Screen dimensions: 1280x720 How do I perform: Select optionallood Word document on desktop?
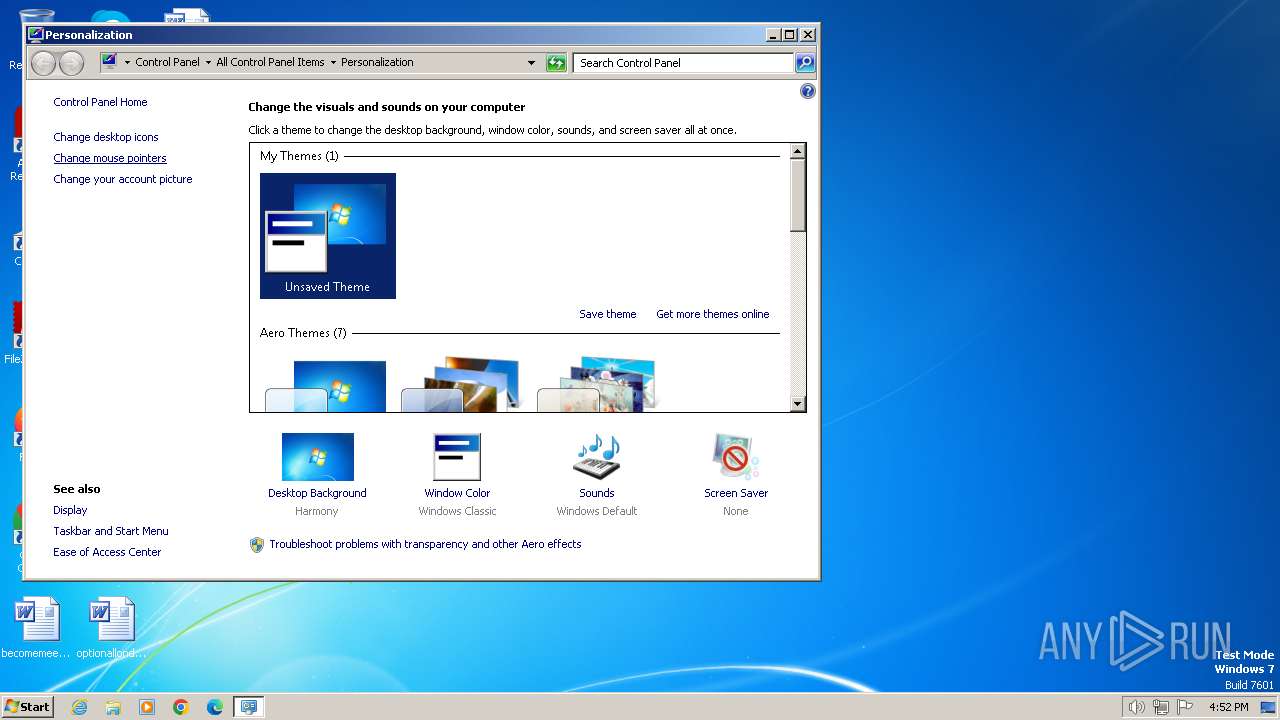tap(111, 628)
